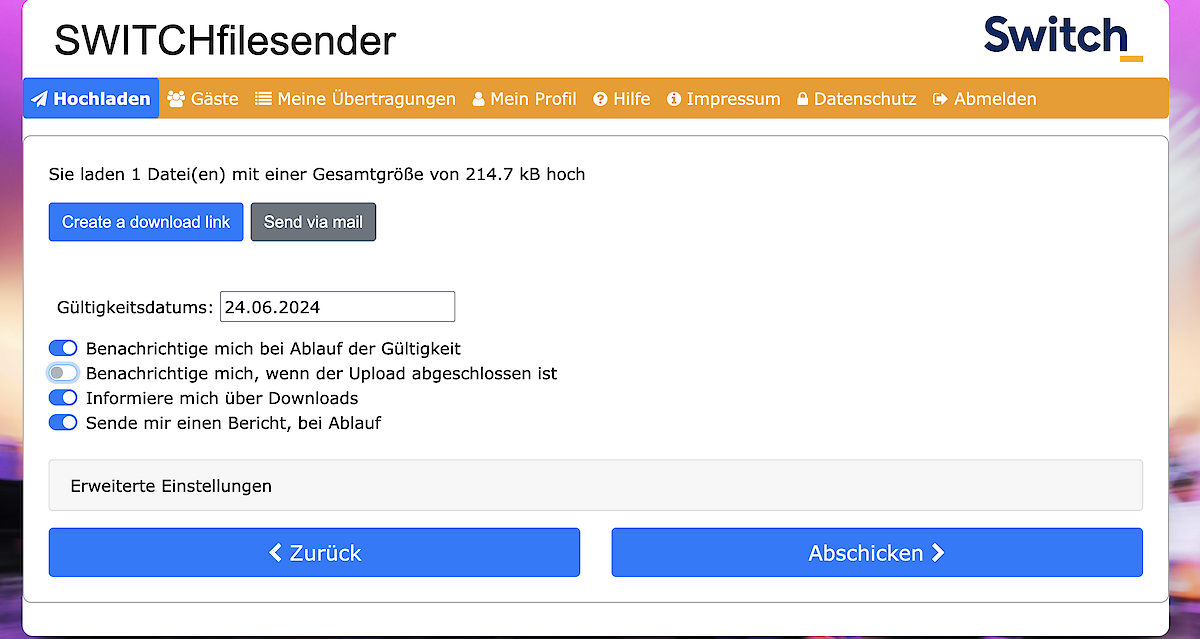Click the padlock Datenschutz icon

coord(802,99)
